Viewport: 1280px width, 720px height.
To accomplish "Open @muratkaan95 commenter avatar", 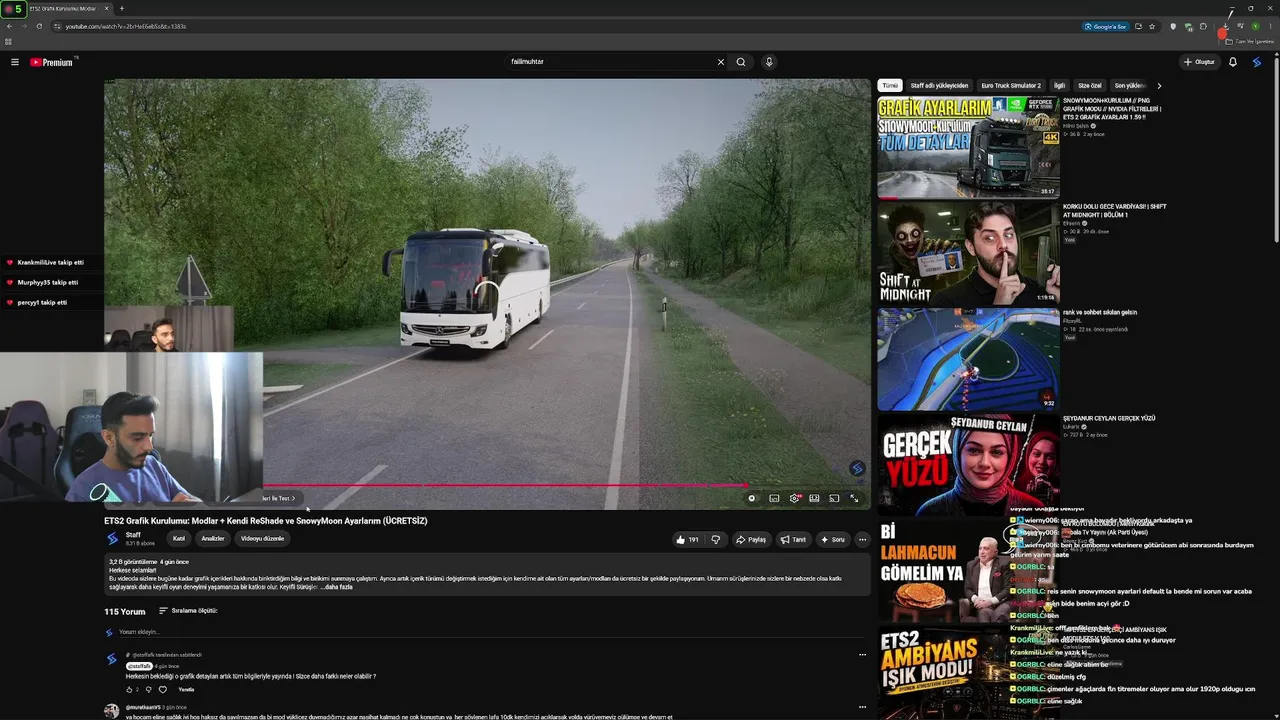I will tap(112, 711).
